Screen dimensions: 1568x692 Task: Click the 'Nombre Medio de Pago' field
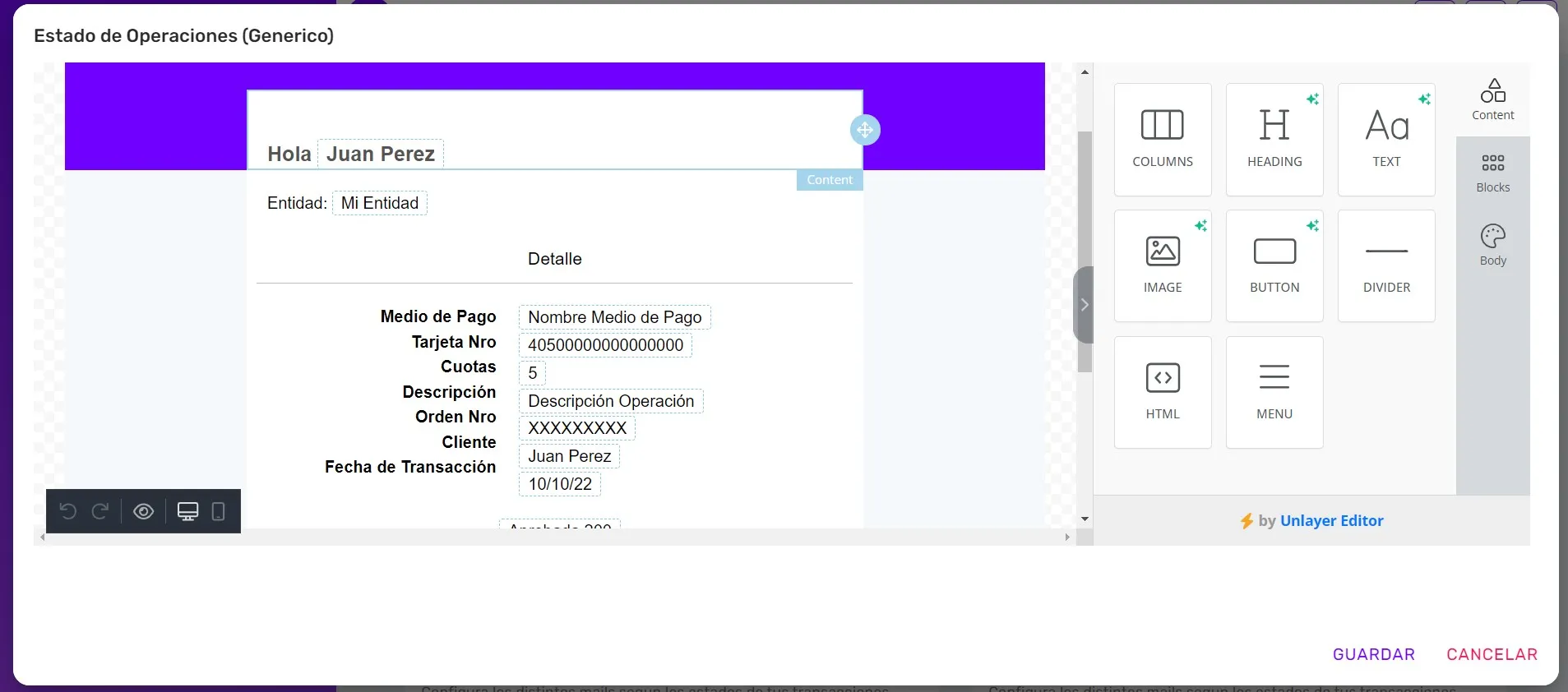coord(615,317)
